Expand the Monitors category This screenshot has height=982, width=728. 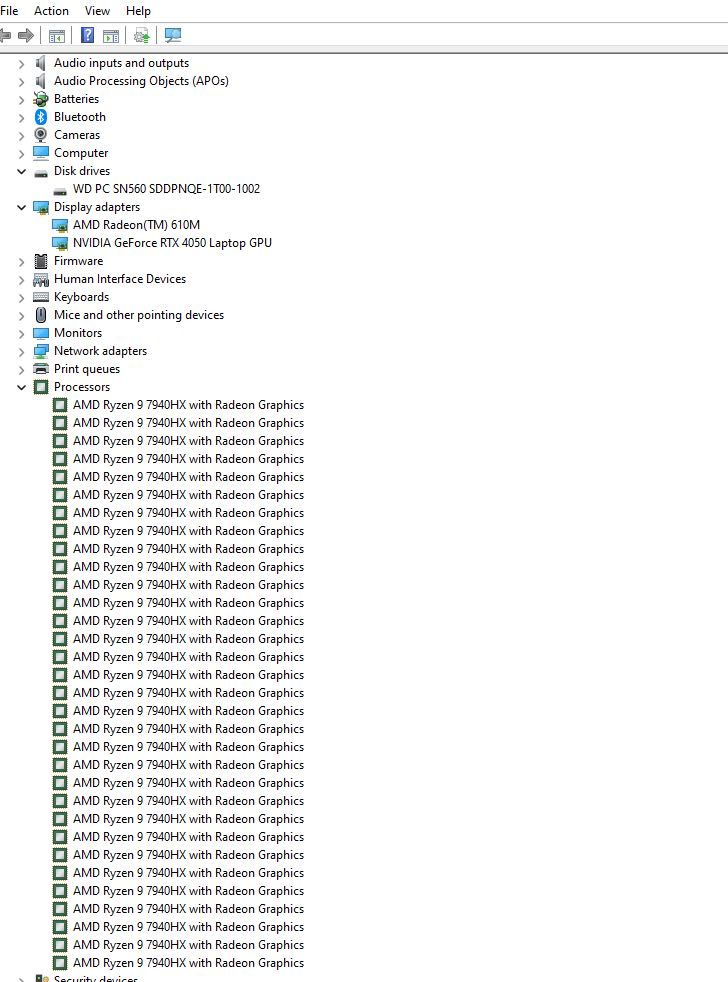click(21, 334)
